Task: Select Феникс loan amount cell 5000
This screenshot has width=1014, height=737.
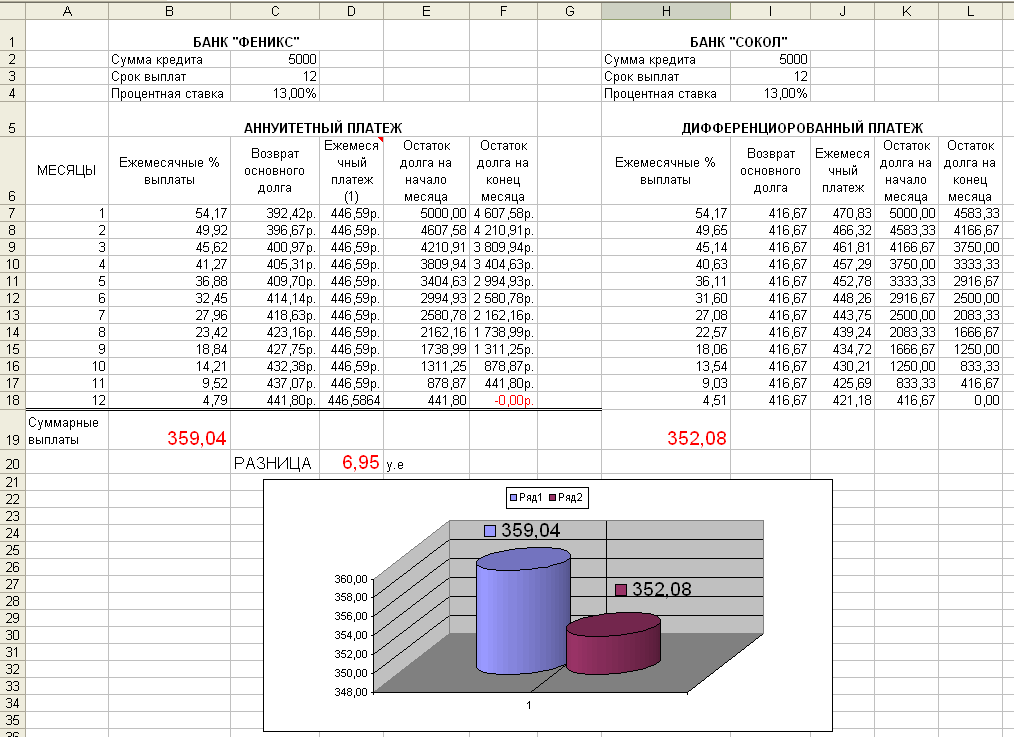Action: (x=275, y=59)
